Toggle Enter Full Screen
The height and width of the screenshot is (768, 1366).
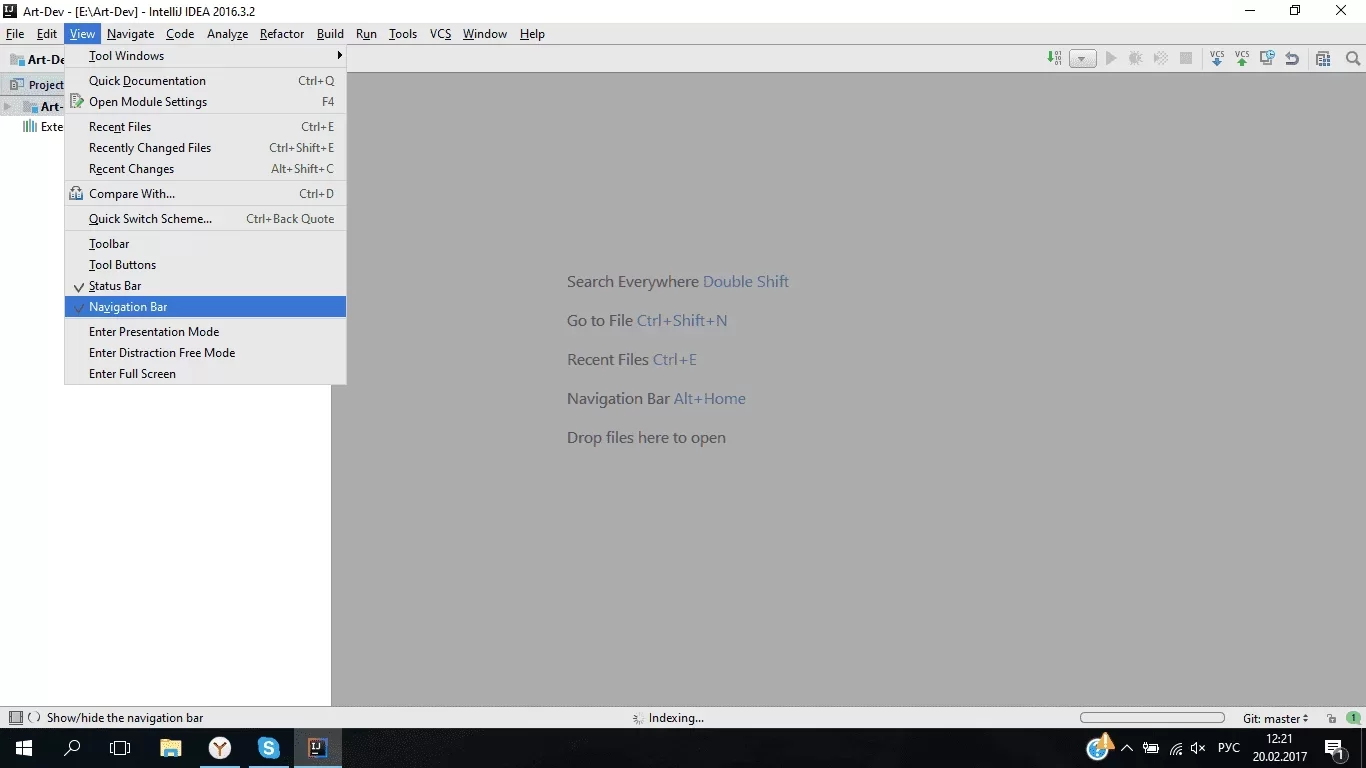pos(205,374)
